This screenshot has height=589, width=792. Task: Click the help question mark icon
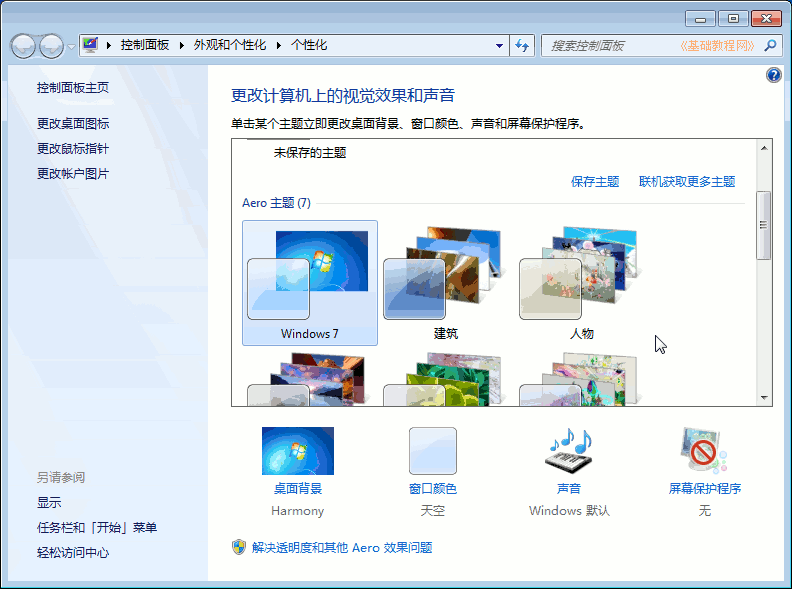773,75
